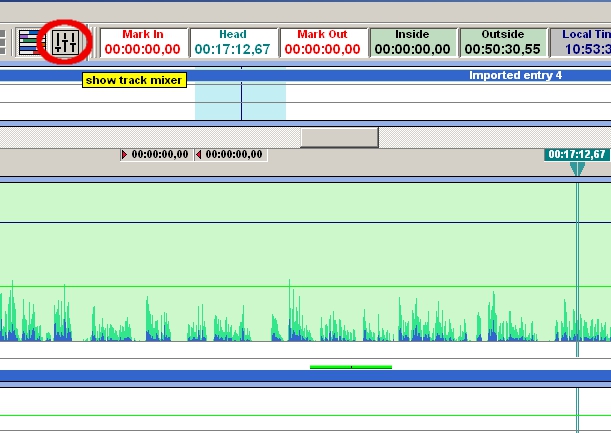Image resolution: width=611 pixels, height=433 pixels.
Task: Click the Inside duration display
Action: pyautogui.click(x=413, y=42)
